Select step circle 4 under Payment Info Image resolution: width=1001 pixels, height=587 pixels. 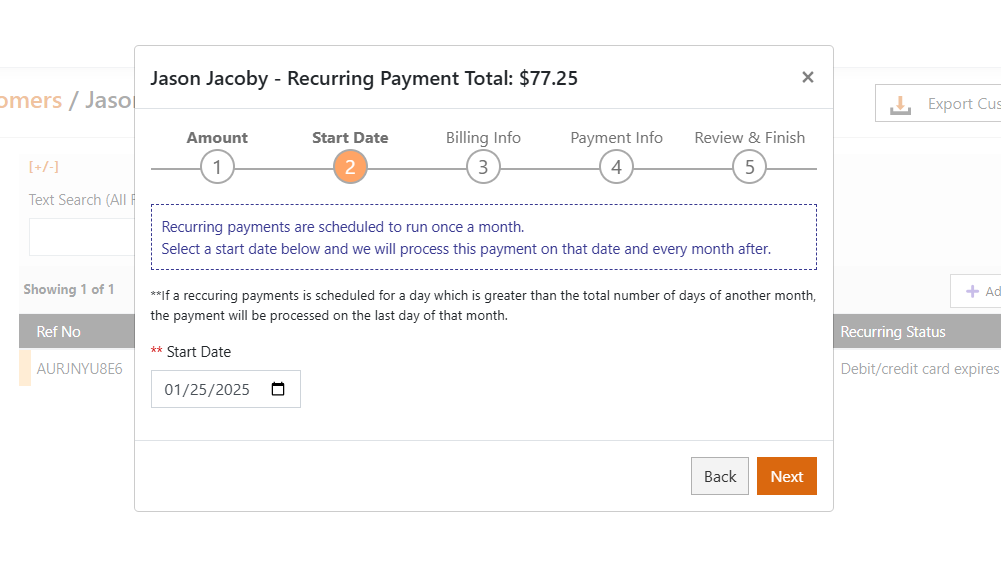616,166
